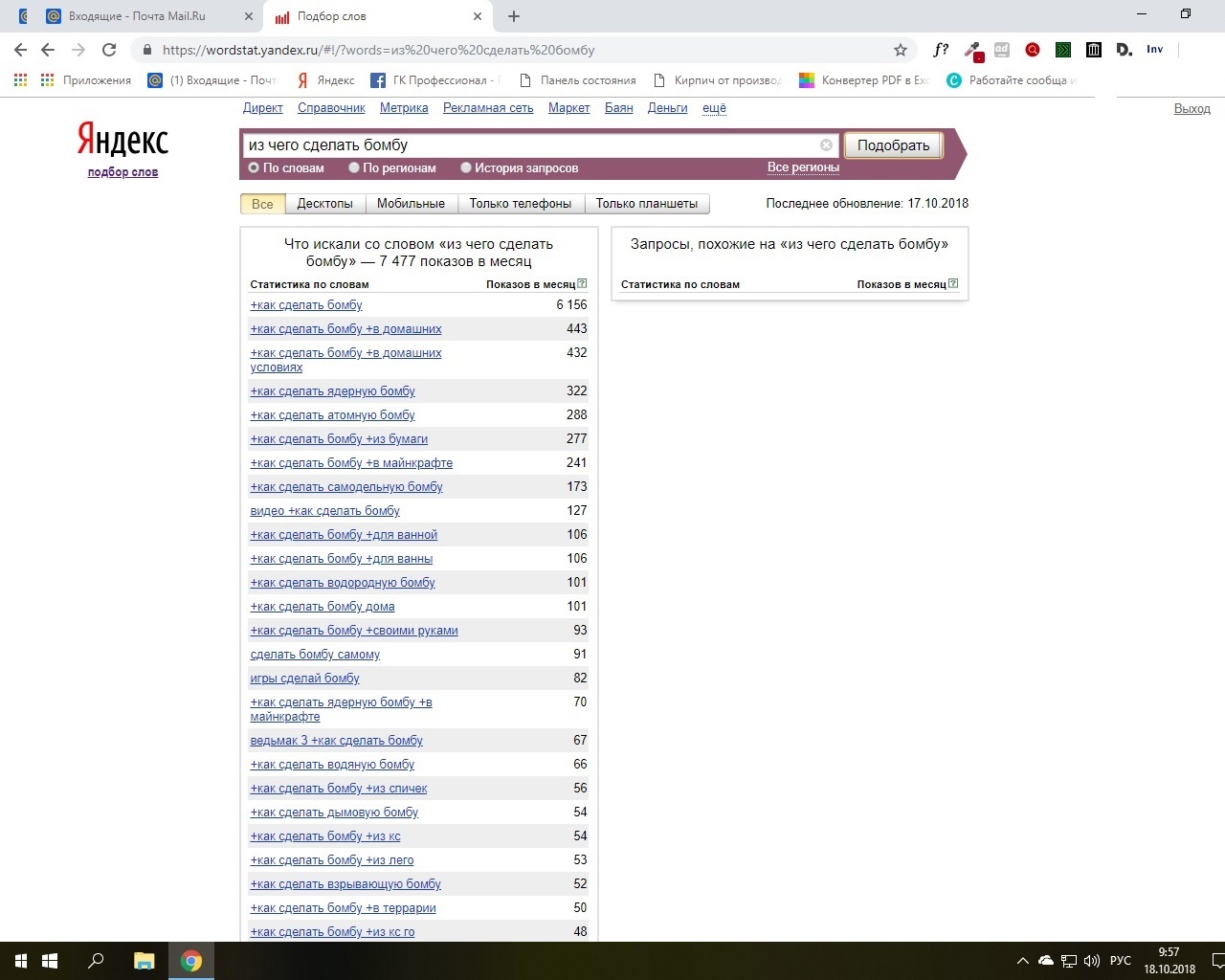Reload the page with the refresh icon

pyautogui.click(x=109, y=50)
